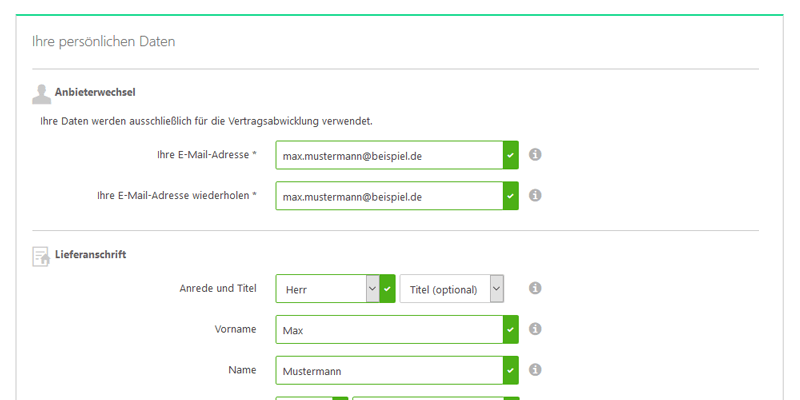Show info for Anrede und Titel row
The image size is (800, 400).
[535, 289]
